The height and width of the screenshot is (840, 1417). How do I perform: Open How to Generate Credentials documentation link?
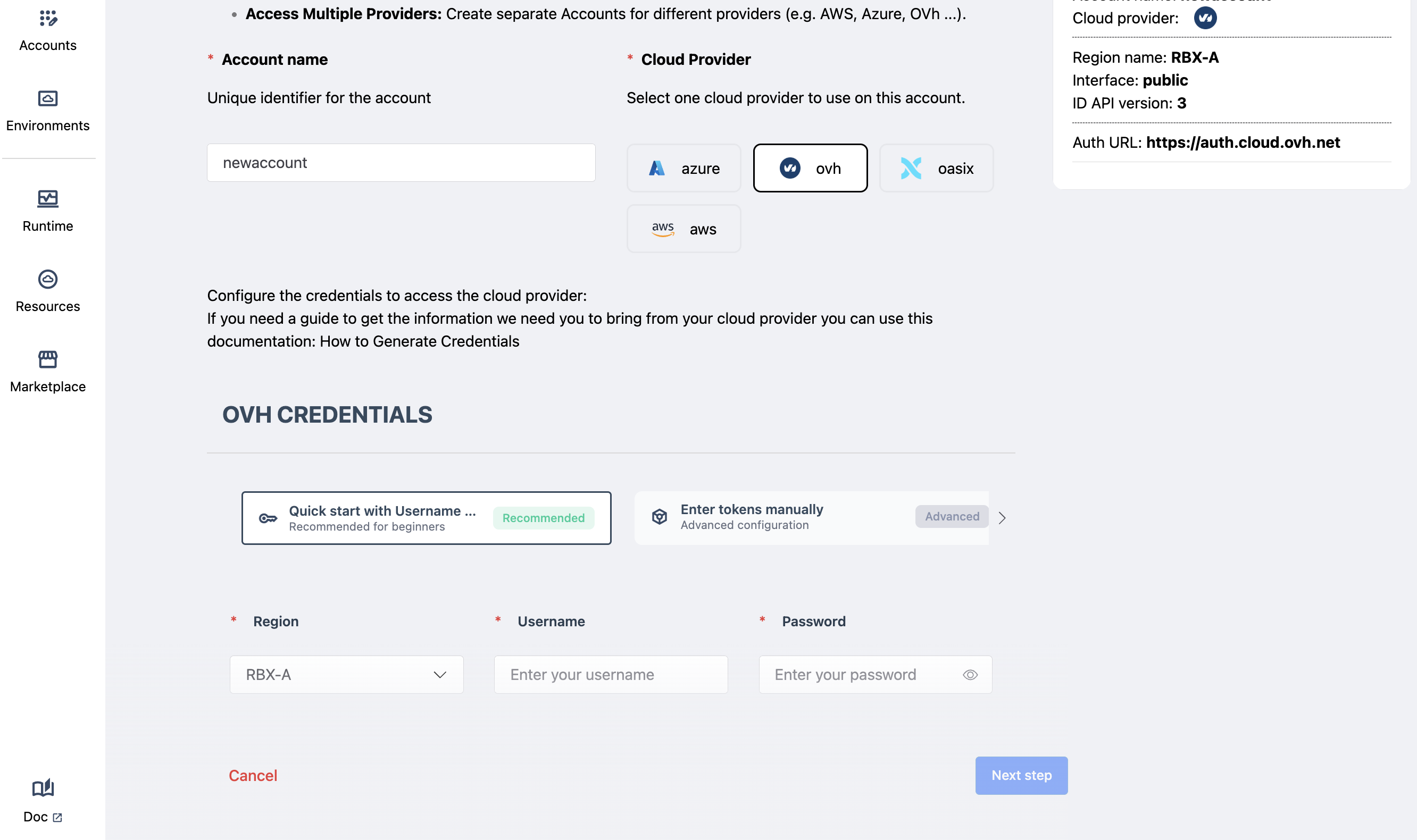[x=419, y=341]
